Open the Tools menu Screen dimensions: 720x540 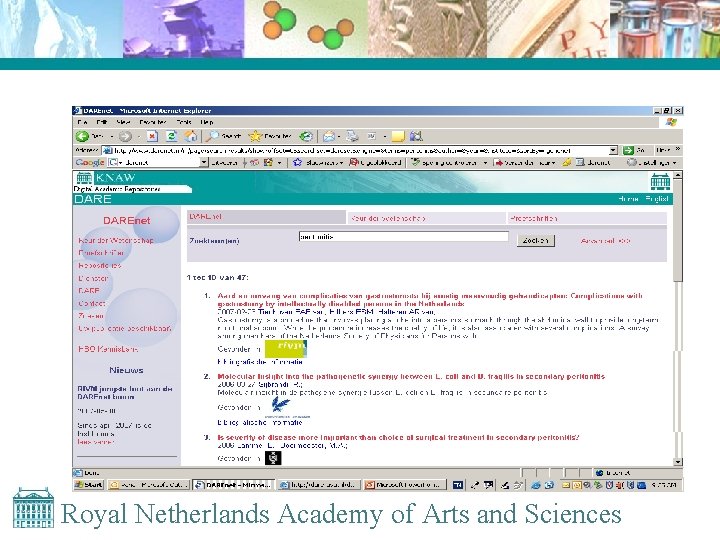click(x=184, y=122)
